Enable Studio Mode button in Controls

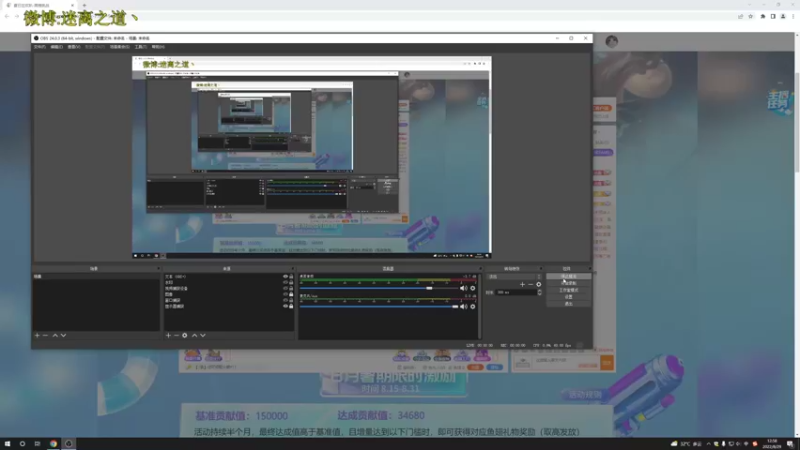click(x=568, y=290)
